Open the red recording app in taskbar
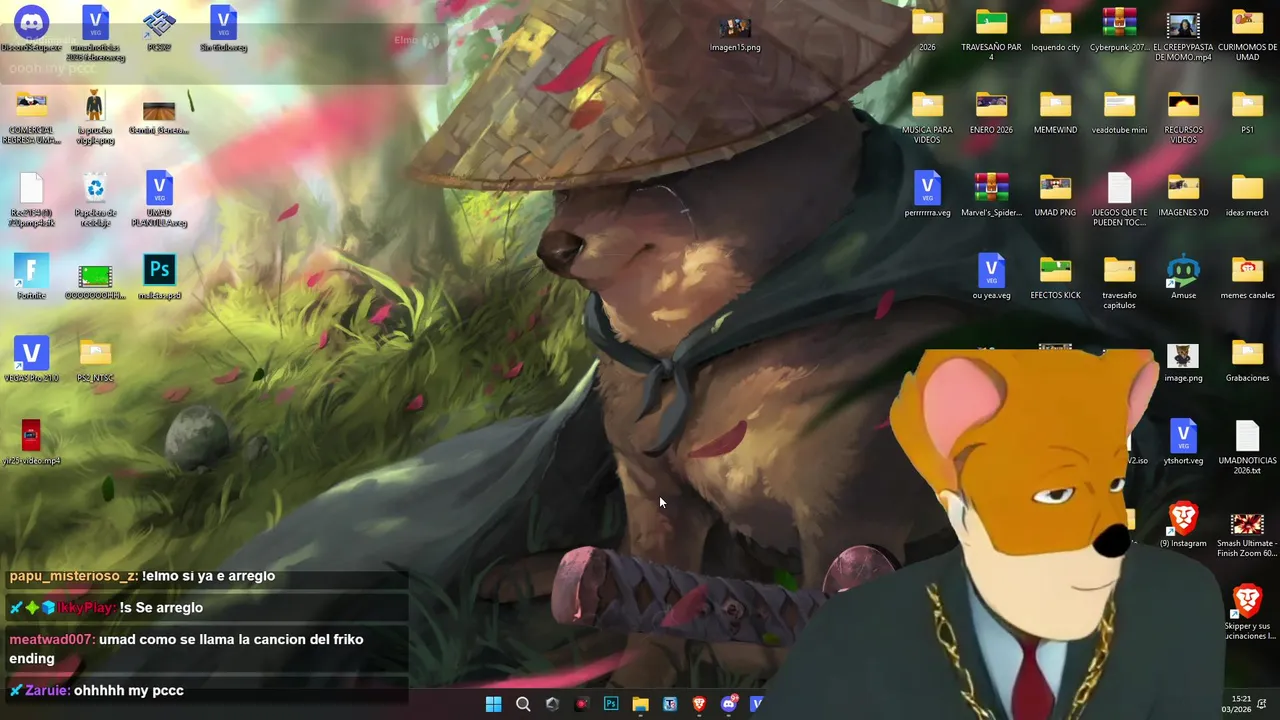This screenshot has height=720, width=1280. [x=582, y=704]
